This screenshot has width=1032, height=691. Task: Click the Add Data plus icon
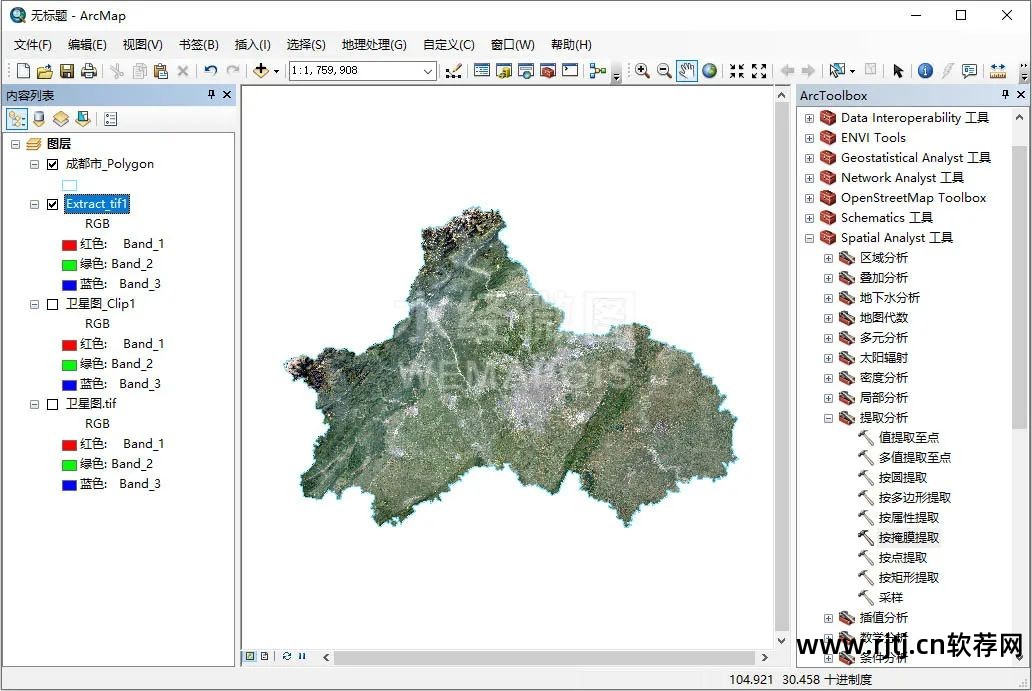pos(261,71)
